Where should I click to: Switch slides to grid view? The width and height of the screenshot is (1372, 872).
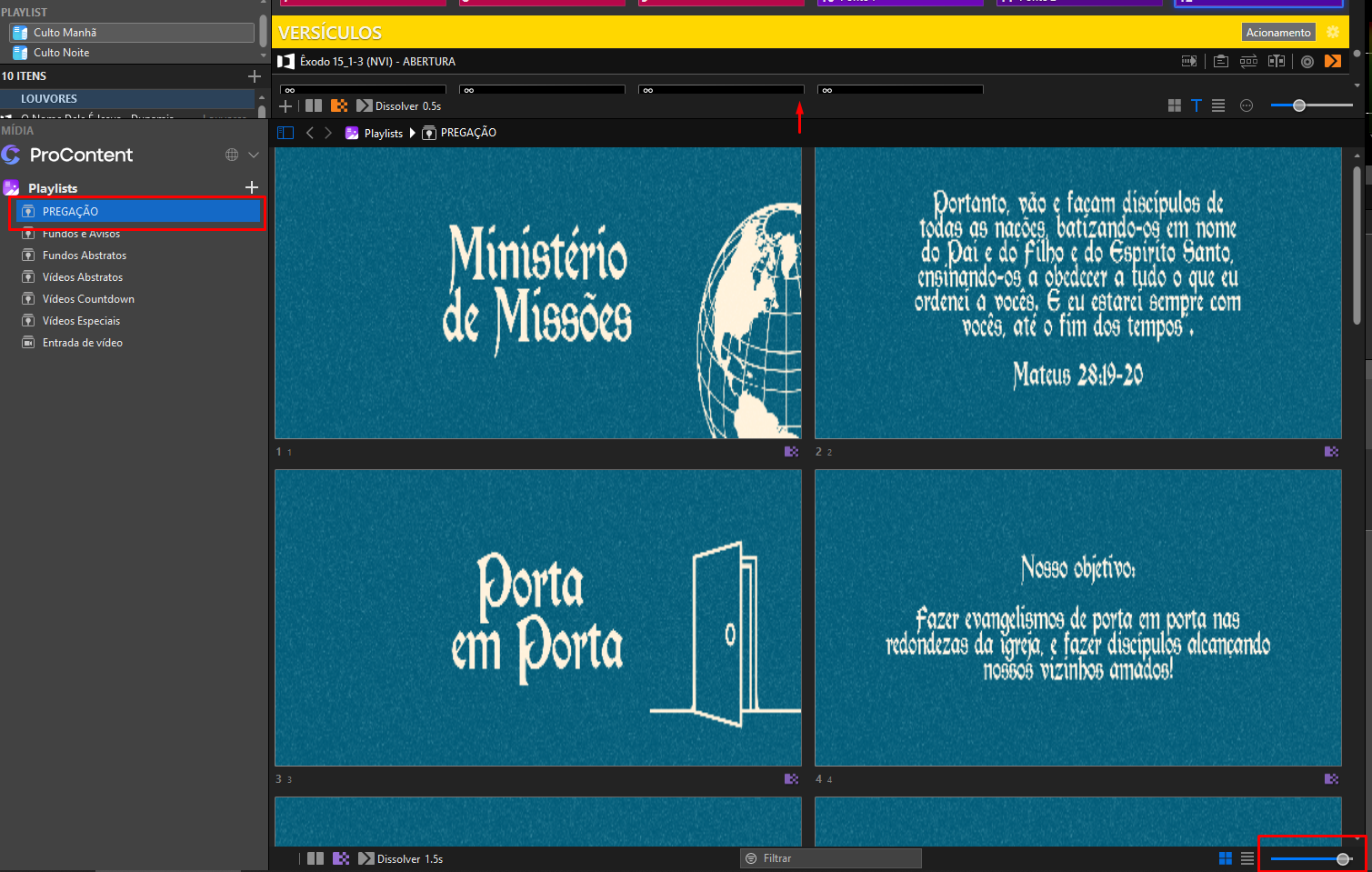1175,106
